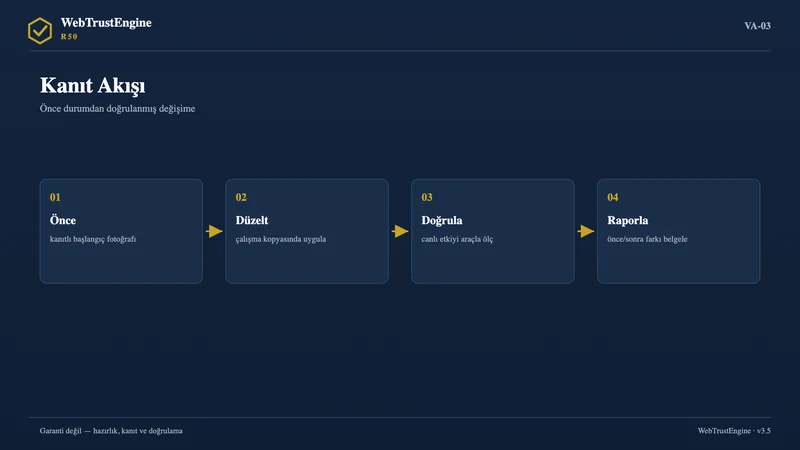800x450 pixels.
Task: Click the R50 label under the logo
Action: [x=69, y=37]
